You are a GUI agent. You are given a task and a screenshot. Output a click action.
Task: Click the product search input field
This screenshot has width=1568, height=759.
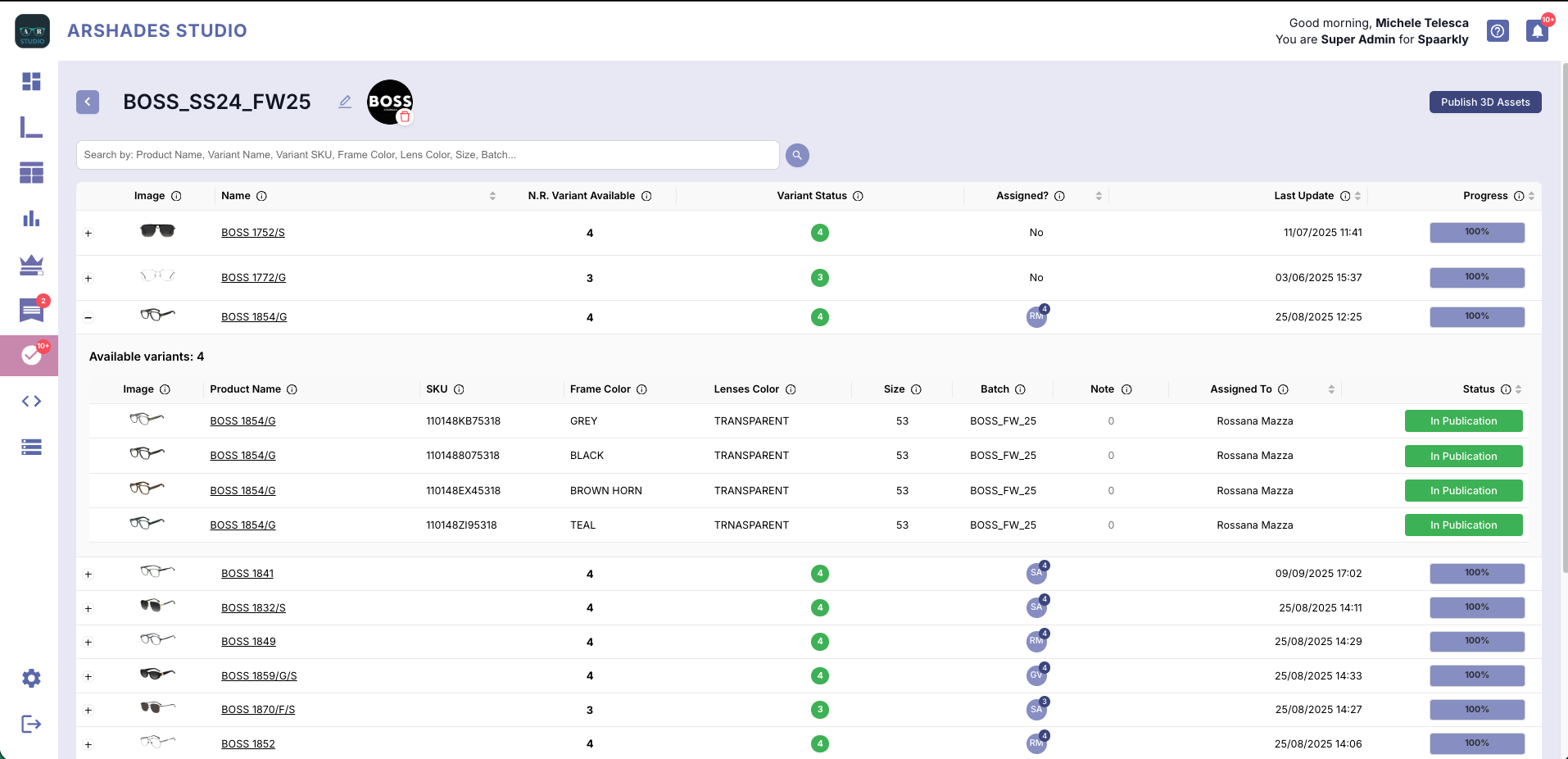[x=427, y=155]
